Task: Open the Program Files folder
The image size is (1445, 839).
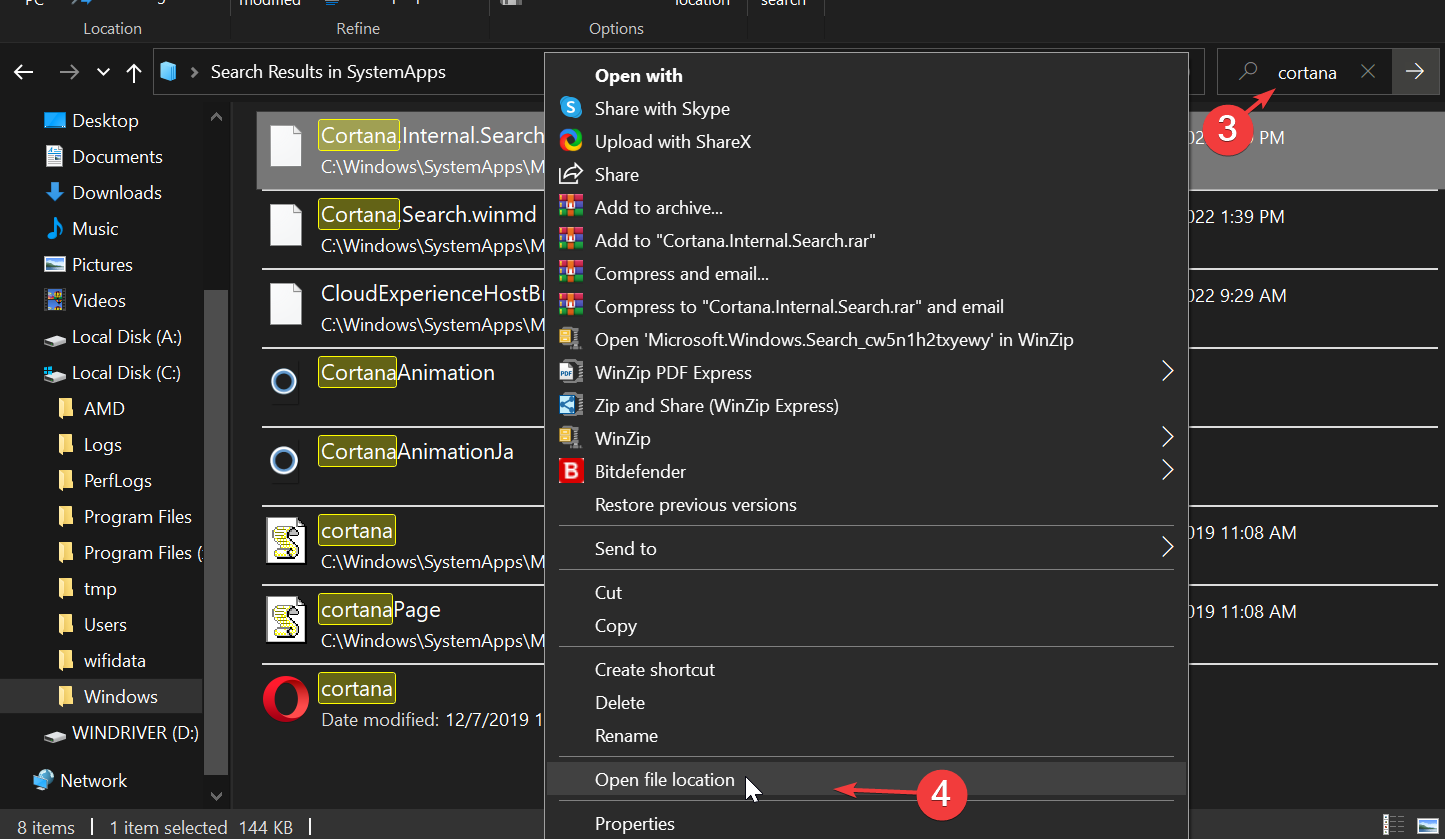Action: 138,516
